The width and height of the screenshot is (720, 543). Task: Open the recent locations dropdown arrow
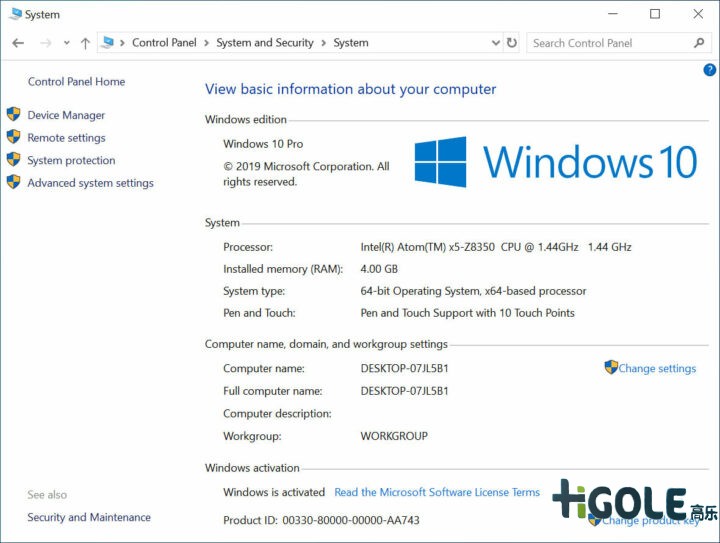pos(67,43)
